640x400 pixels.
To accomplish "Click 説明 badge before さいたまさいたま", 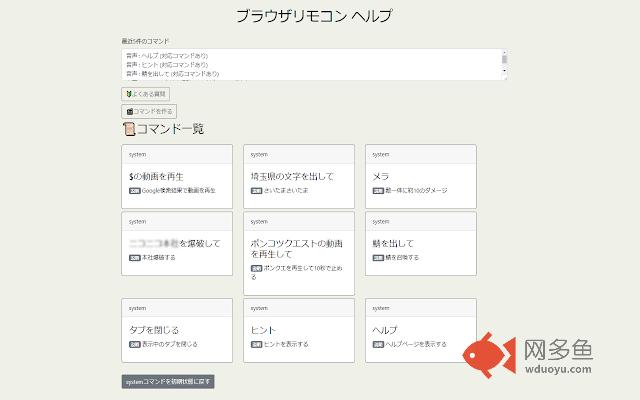I will pos(256,191).
